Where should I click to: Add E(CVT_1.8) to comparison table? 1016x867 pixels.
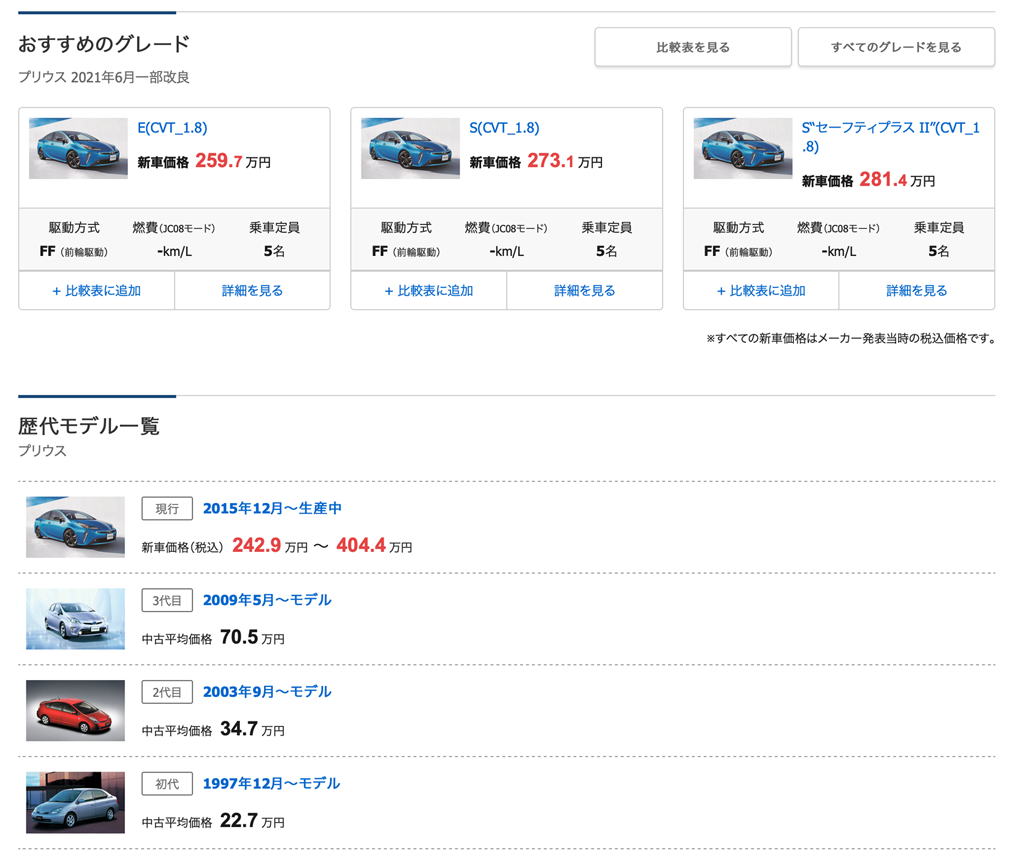coord(97,290)
